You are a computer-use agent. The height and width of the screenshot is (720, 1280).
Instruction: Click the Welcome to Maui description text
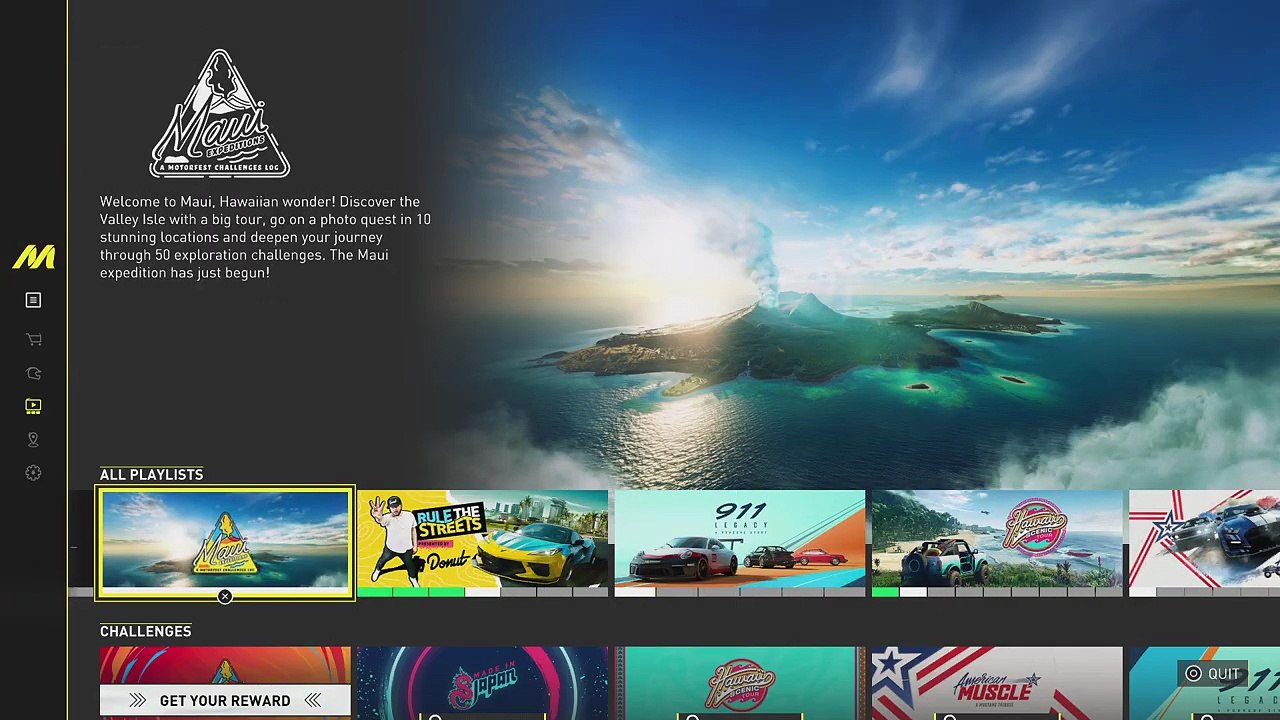(x=265, y=237)
